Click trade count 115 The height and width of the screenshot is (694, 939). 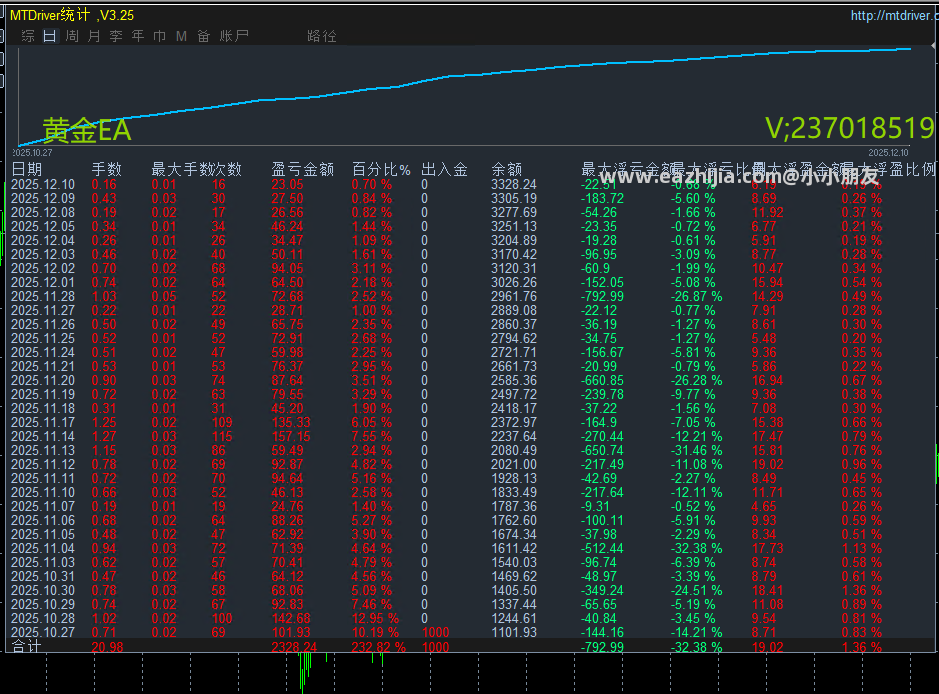point(222,437)
